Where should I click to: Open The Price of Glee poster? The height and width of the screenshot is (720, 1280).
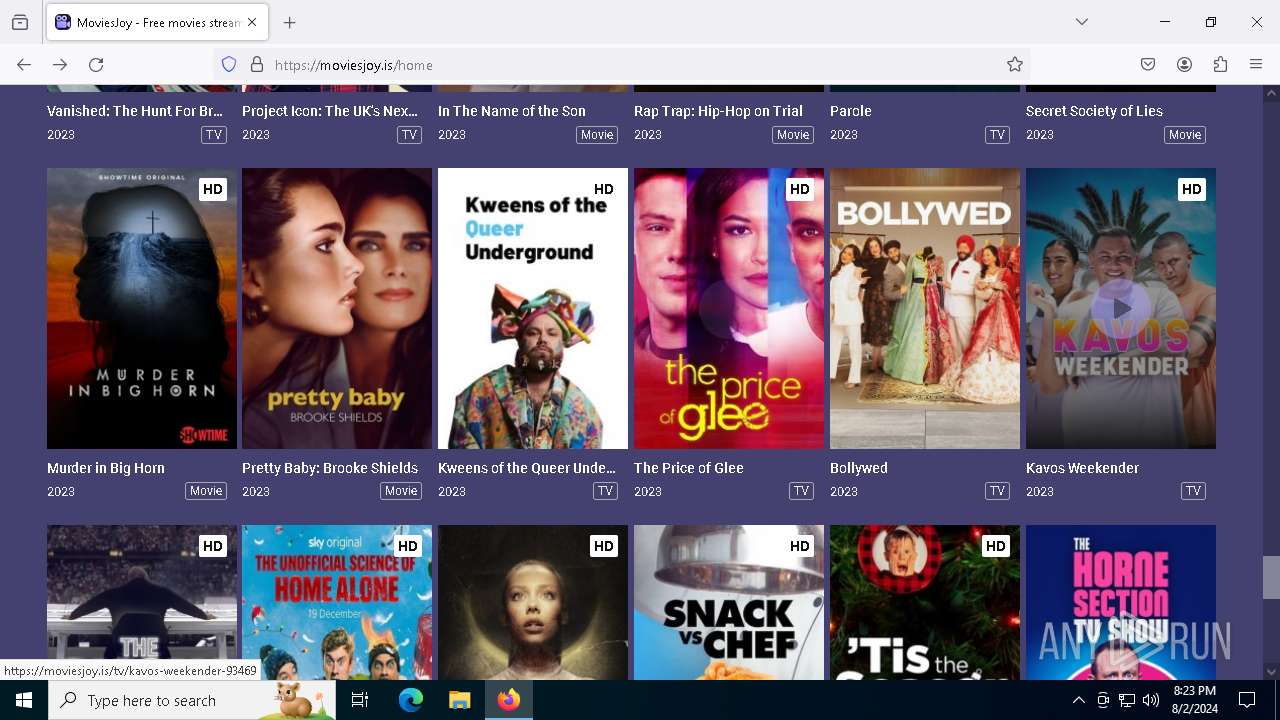(729, 308)
